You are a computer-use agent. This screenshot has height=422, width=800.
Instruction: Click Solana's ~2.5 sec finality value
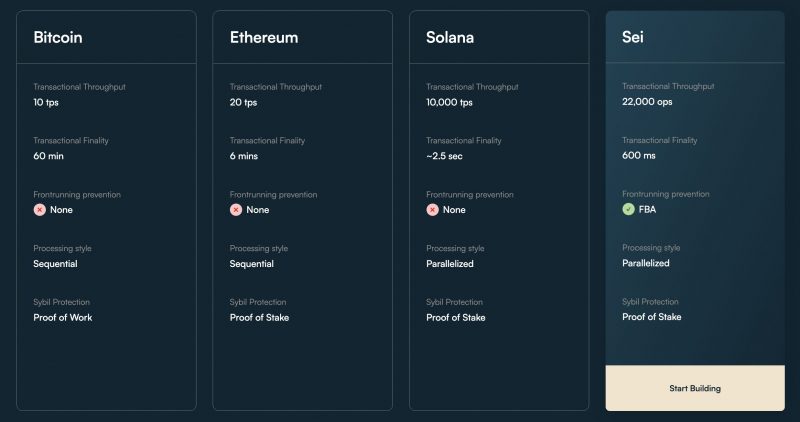[x=444, y=156]
